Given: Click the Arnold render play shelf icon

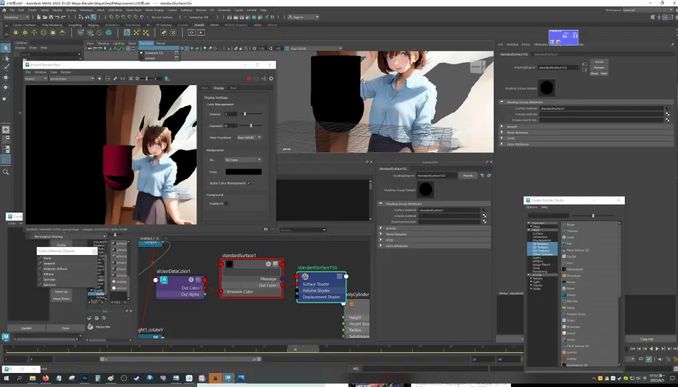Looking at the screenshot, I should coord(201,32).
